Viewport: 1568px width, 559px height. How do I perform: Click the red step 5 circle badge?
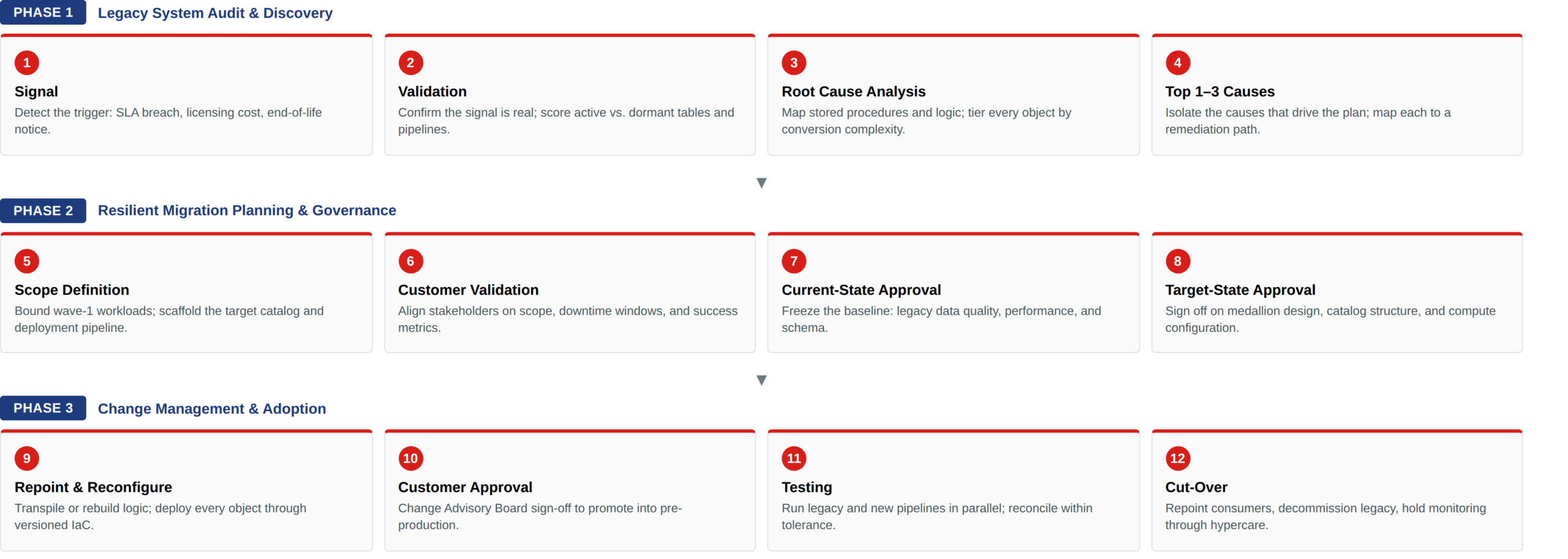[26, 261]
